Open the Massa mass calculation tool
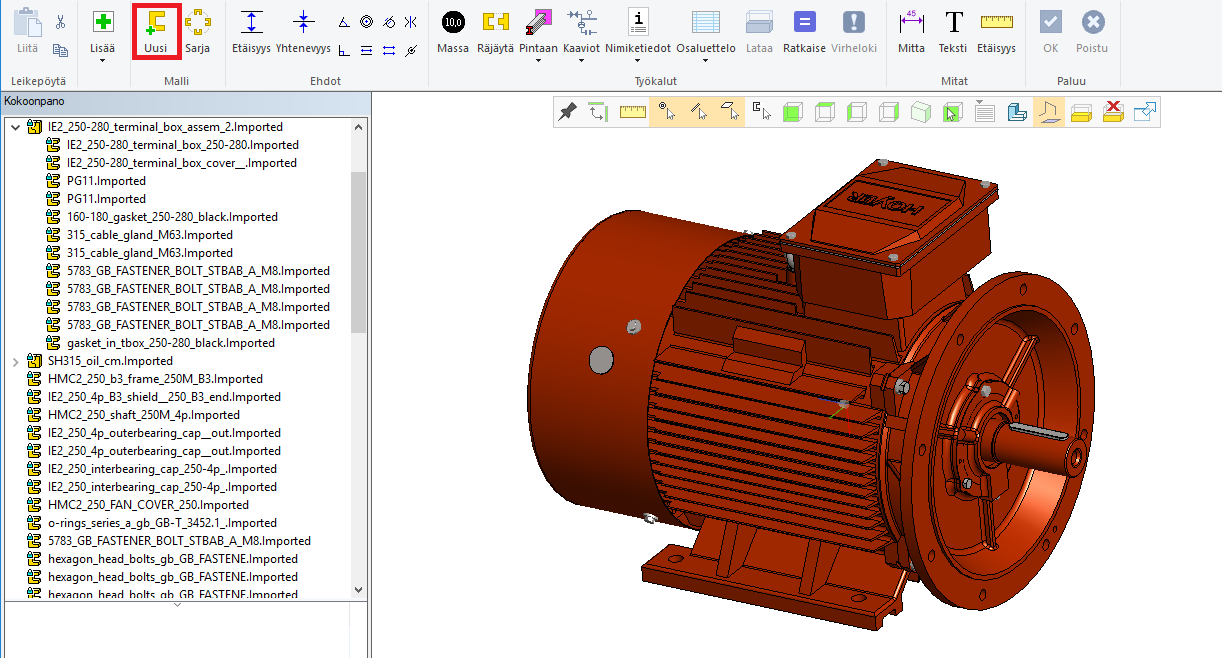The width and height of the screenshot is (1222, 658). [x=452, y=24]
